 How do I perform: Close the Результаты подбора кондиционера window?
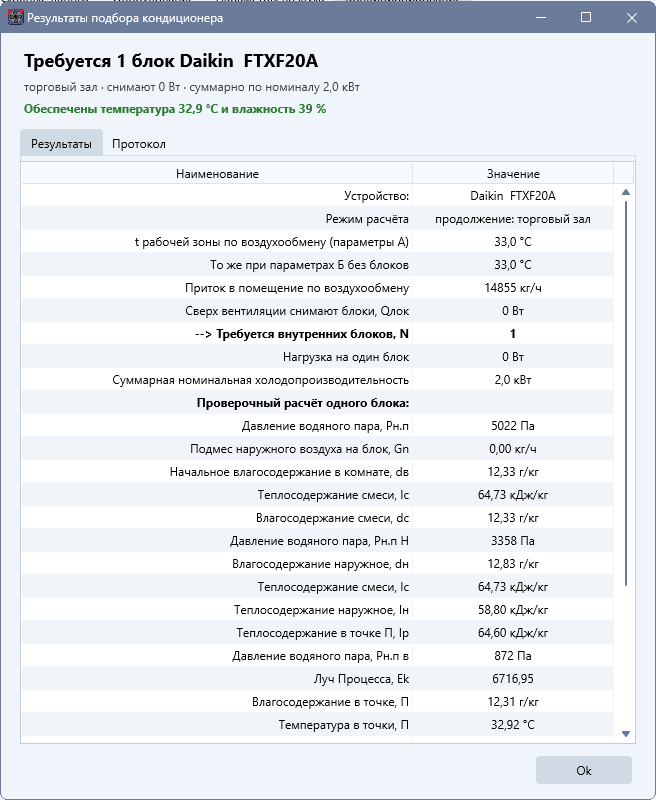[632, 18]
